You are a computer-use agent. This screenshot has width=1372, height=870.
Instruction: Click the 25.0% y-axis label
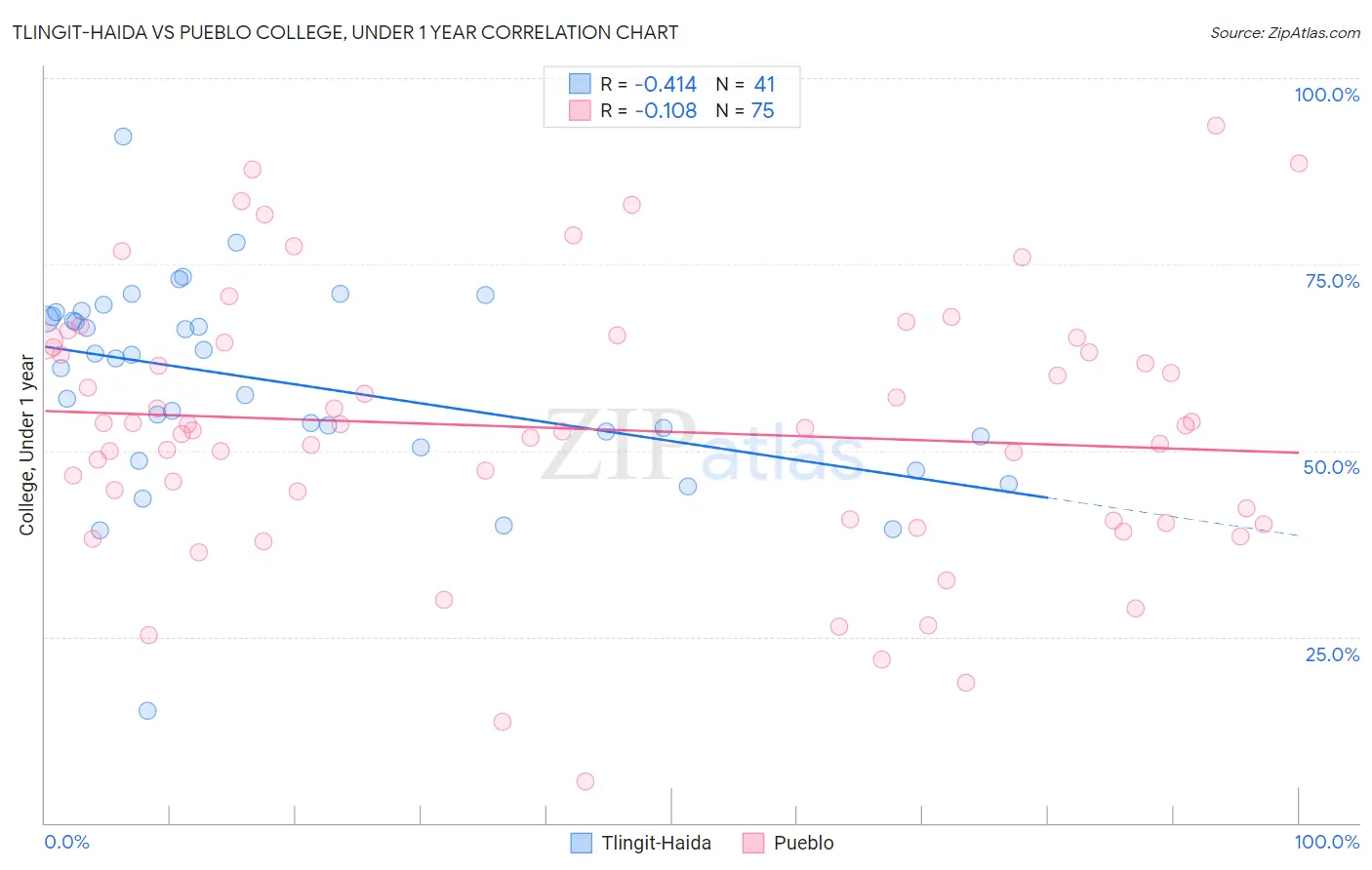[1332, 654]
